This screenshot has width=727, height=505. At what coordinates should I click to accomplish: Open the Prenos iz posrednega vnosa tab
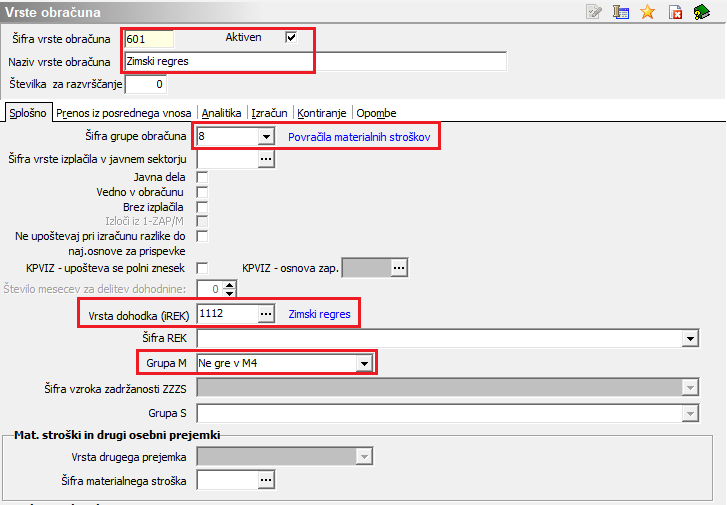tap(124, 113)
